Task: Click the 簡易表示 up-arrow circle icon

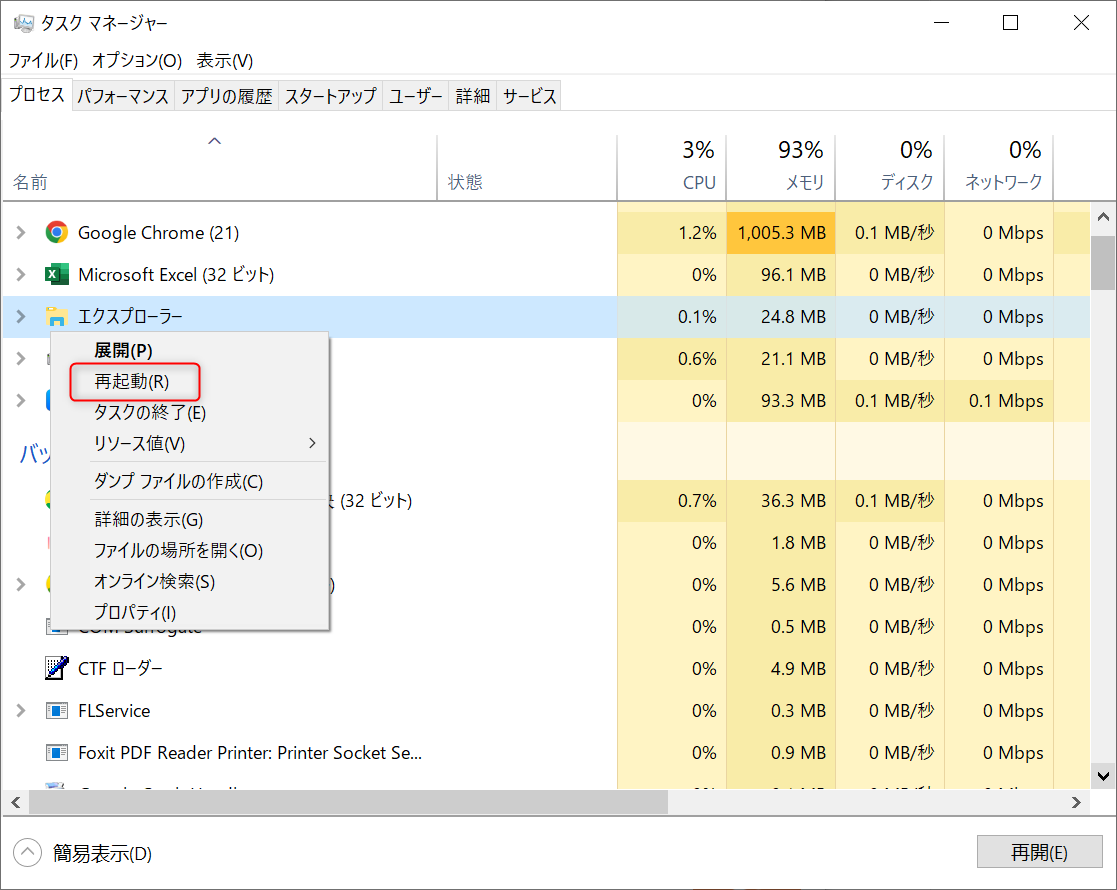Action: pos(28,853)
